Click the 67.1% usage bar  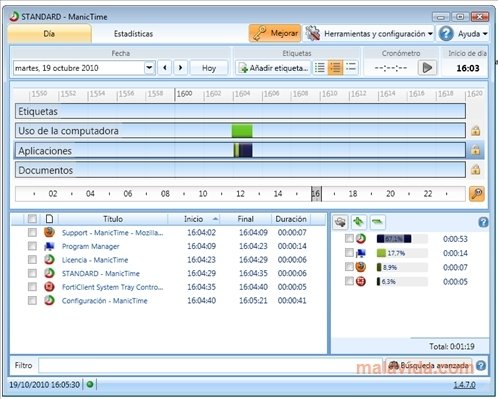tap(394, 239)
